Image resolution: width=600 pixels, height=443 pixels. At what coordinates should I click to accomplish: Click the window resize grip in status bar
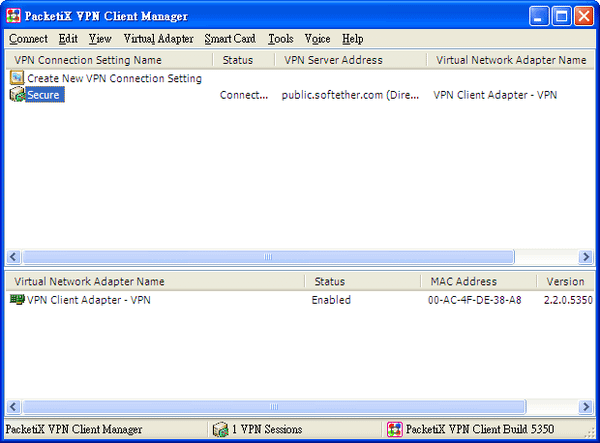pyautogui.click(x=590, y=433)
